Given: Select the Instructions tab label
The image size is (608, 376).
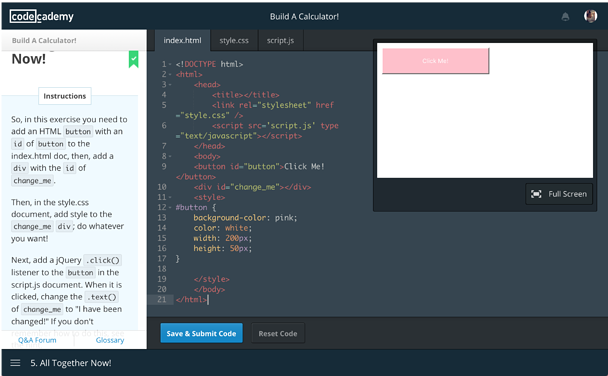Looking at the screenshot, I should coord(65,96).
